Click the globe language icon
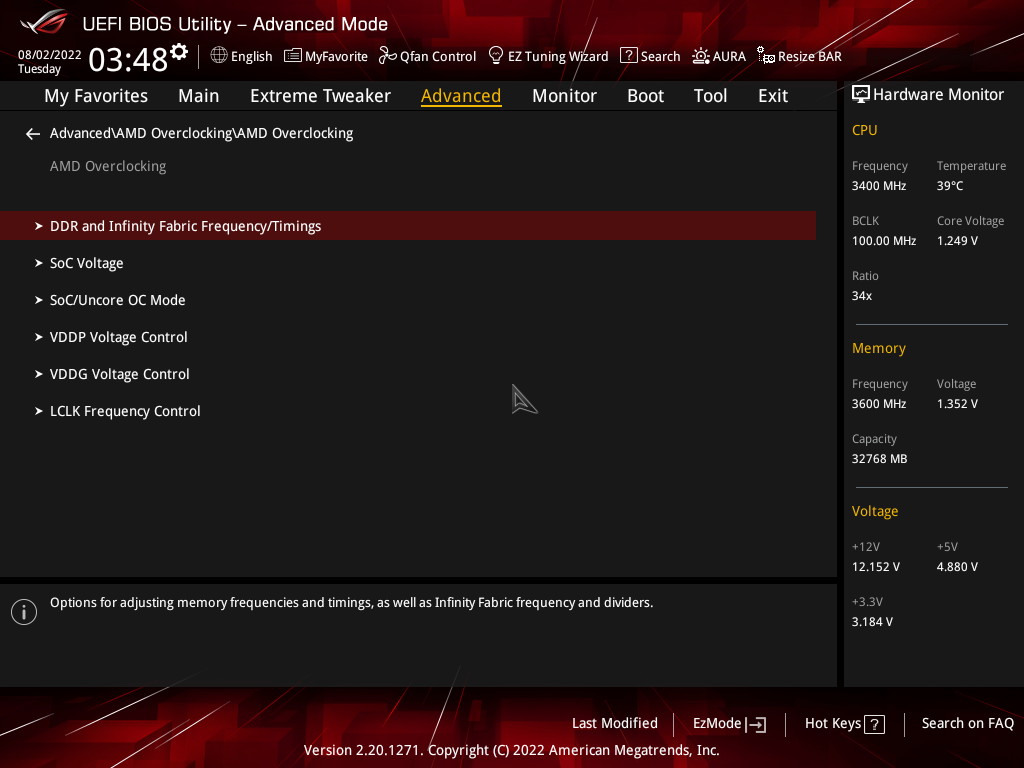This screenshot has width=1024, height=768. [219, 56]
